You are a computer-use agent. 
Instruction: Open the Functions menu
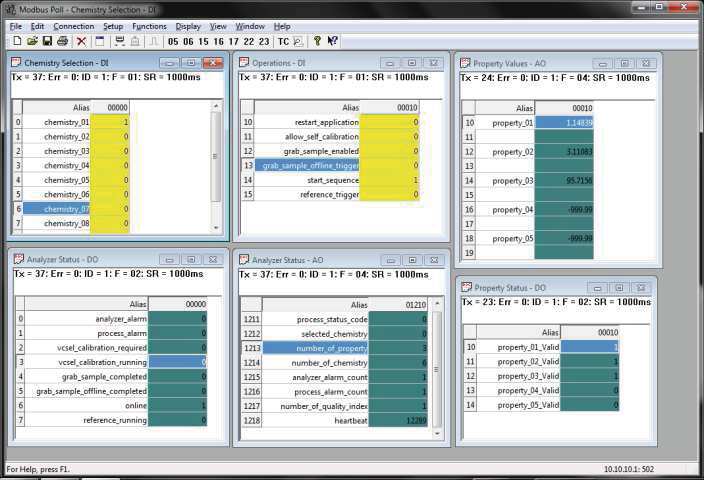[149, 26]
